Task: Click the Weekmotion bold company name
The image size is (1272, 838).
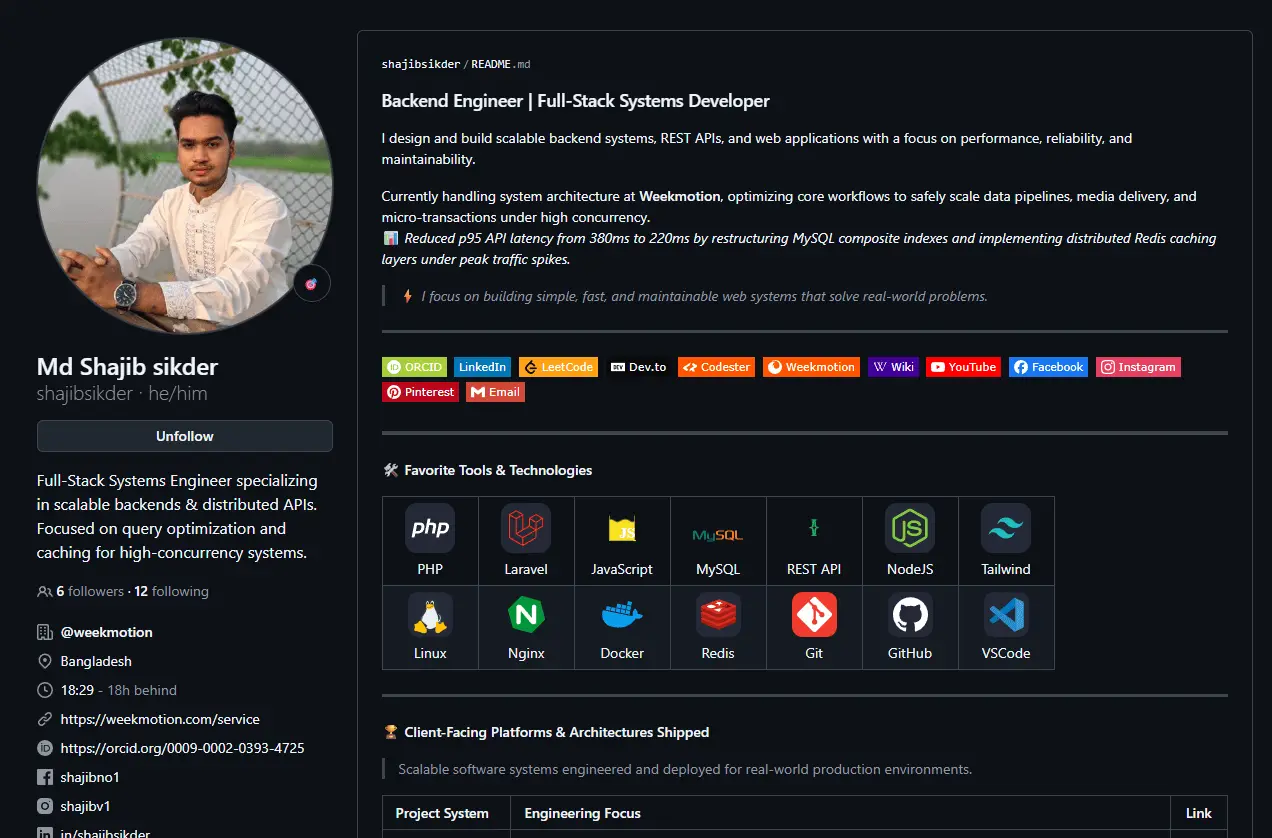Action: 680,196
